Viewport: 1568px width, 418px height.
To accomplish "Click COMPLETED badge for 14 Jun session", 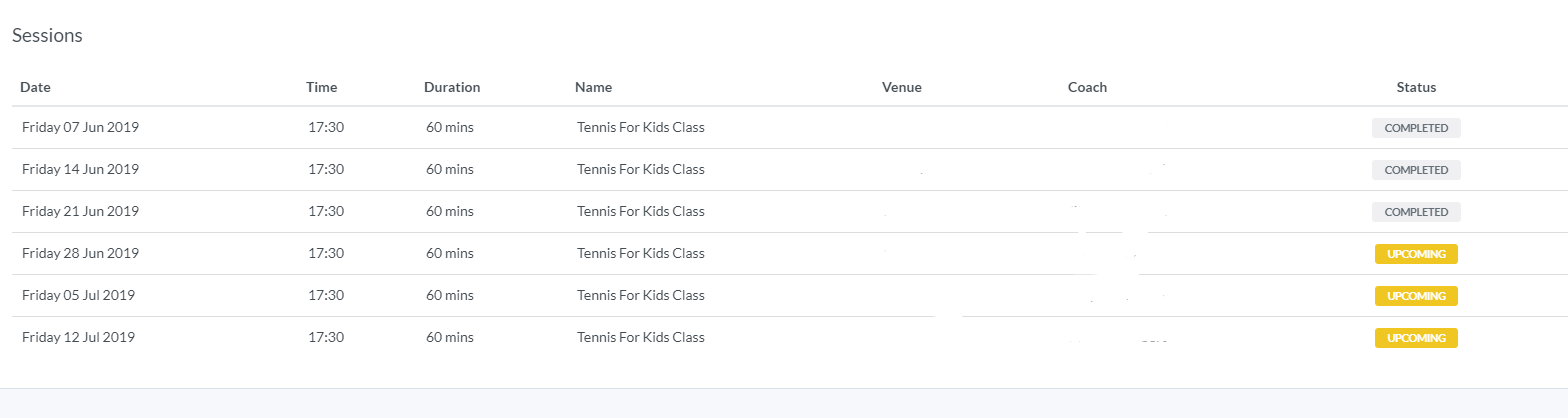I will point(1416,170).
